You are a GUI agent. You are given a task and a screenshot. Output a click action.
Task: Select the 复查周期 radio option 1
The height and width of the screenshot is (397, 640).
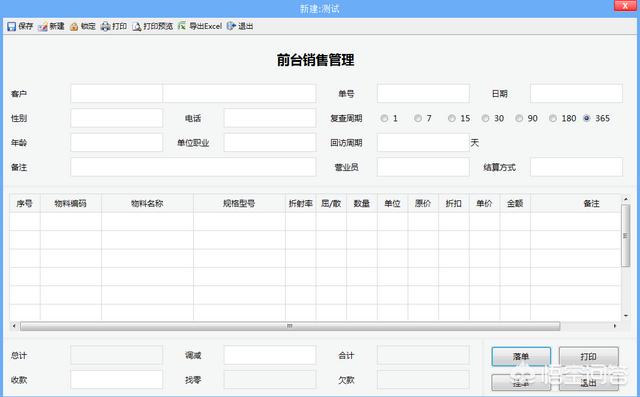(384, 118)
